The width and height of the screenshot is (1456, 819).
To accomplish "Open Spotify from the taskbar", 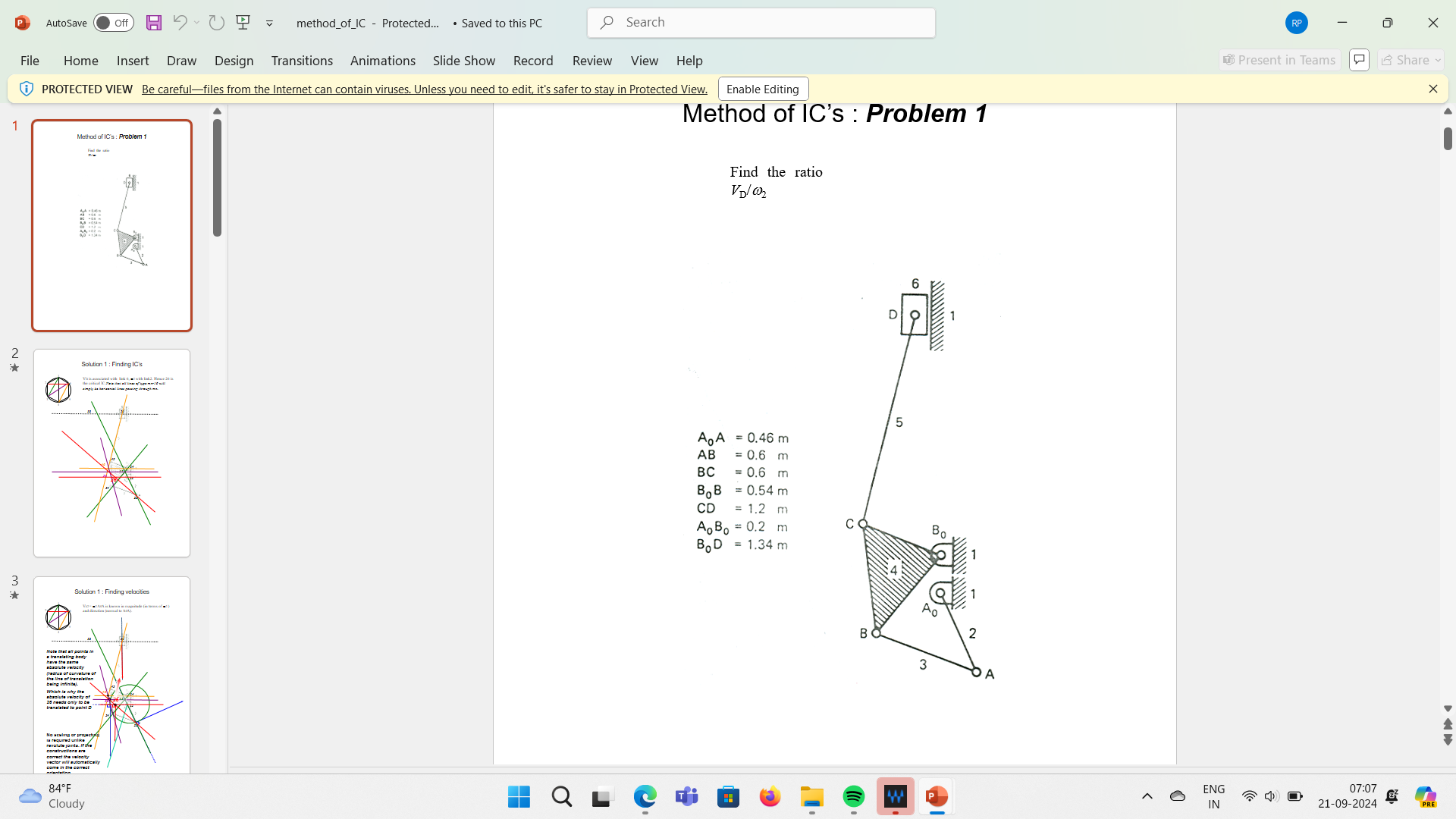I will tap(853, 797).
